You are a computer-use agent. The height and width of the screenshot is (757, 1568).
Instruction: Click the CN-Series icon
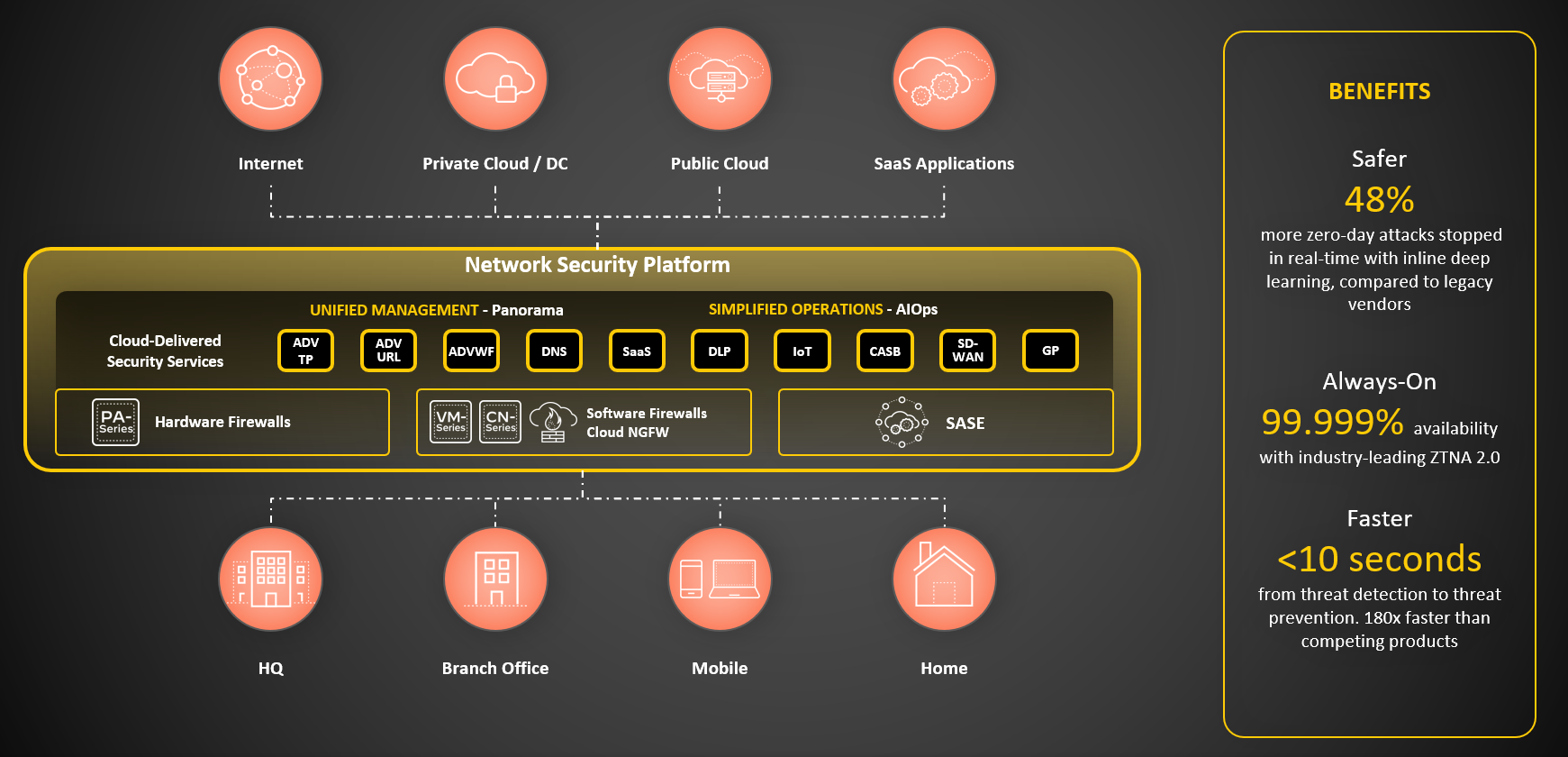[500, 422]
